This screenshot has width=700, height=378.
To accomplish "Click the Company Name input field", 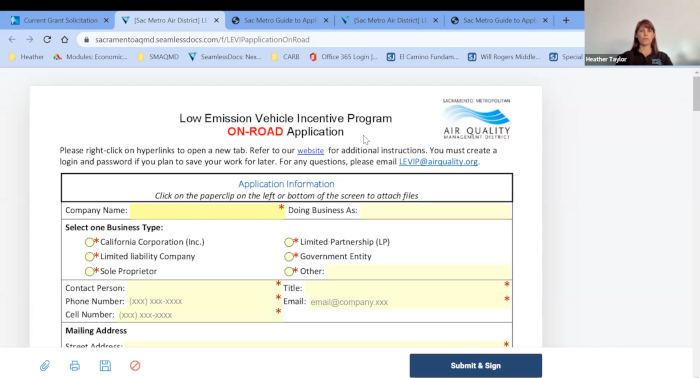I will (x=207, y=211).
